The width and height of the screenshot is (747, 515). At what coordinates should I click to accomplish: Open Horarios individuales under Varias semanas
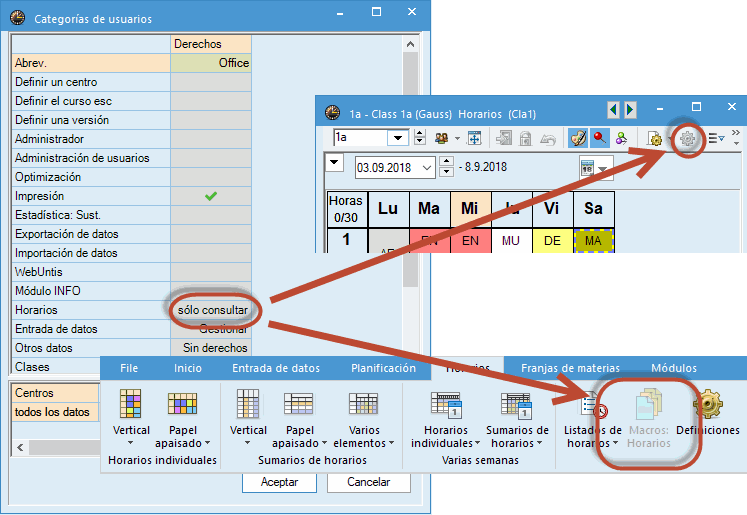point(439,418)
